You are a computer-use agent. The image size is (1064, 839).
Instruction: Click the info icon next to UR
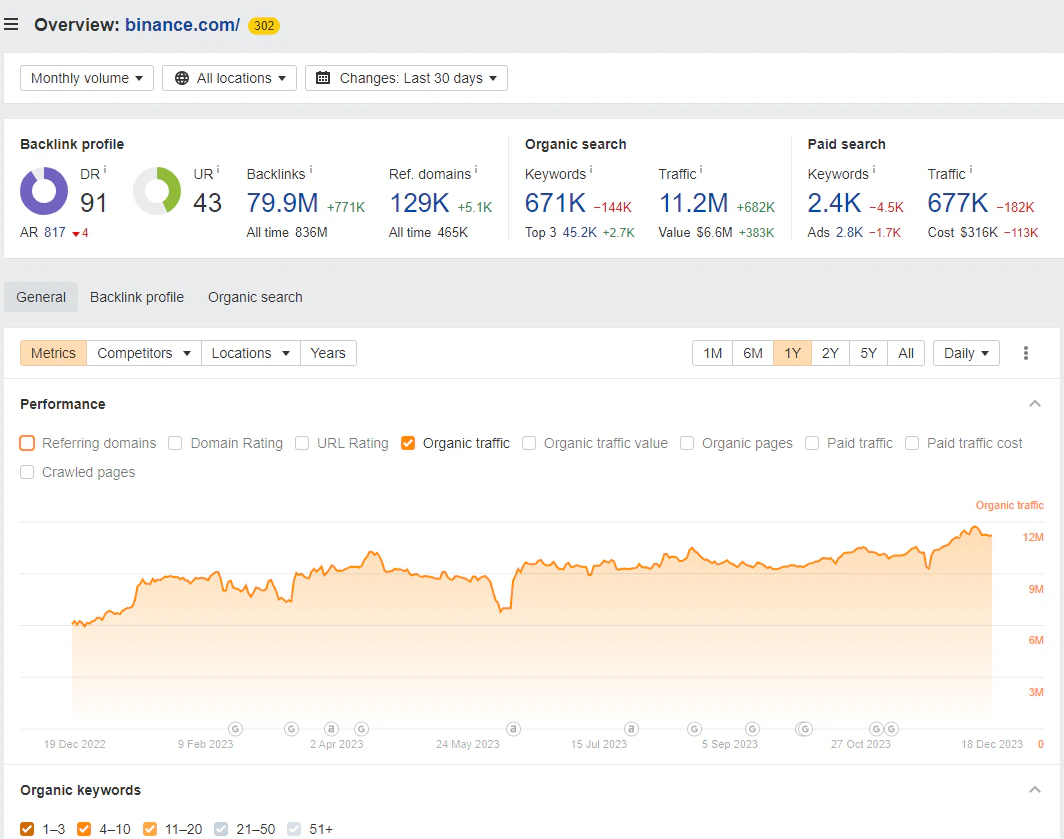pos(218,169)
